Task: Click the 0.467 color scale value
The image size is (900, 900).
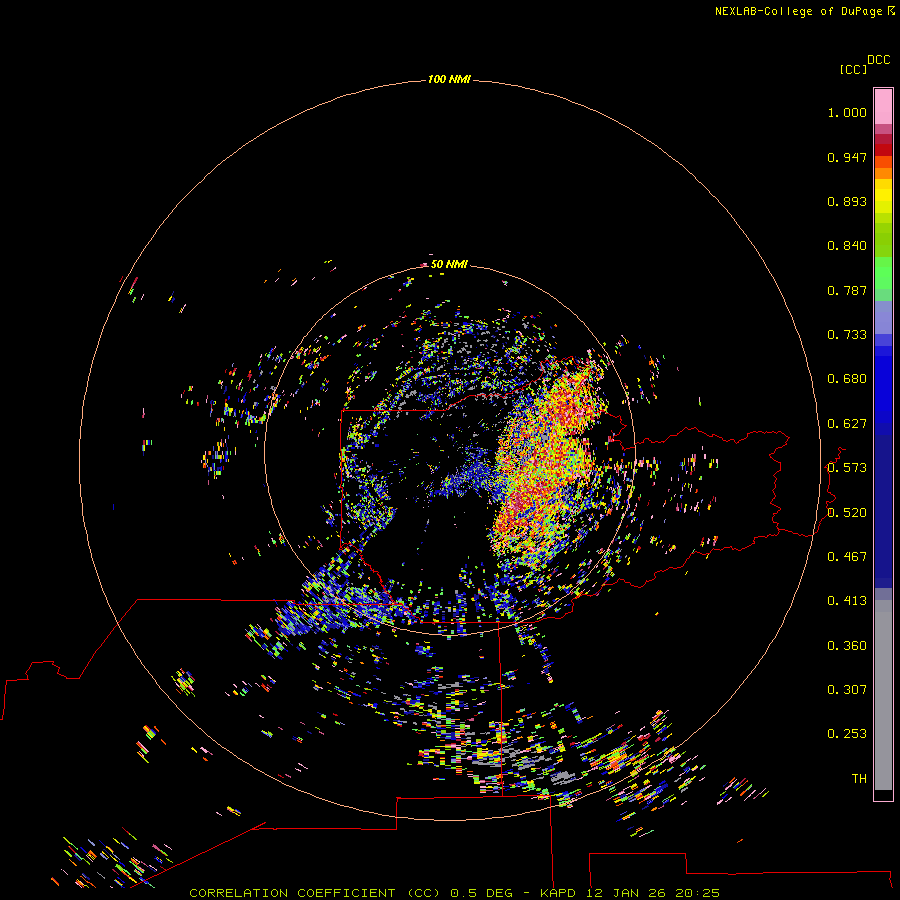Action: 847,557
